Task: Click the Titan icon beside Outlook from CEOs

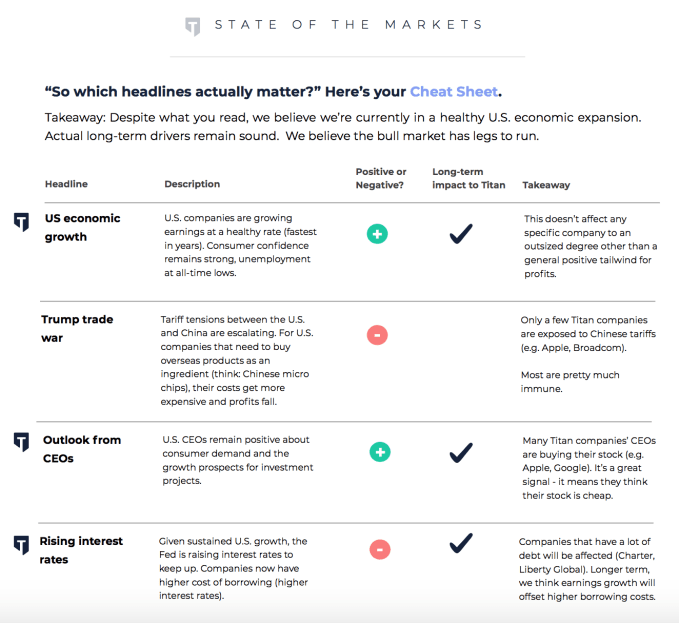Action: click(x=20, y=442)
